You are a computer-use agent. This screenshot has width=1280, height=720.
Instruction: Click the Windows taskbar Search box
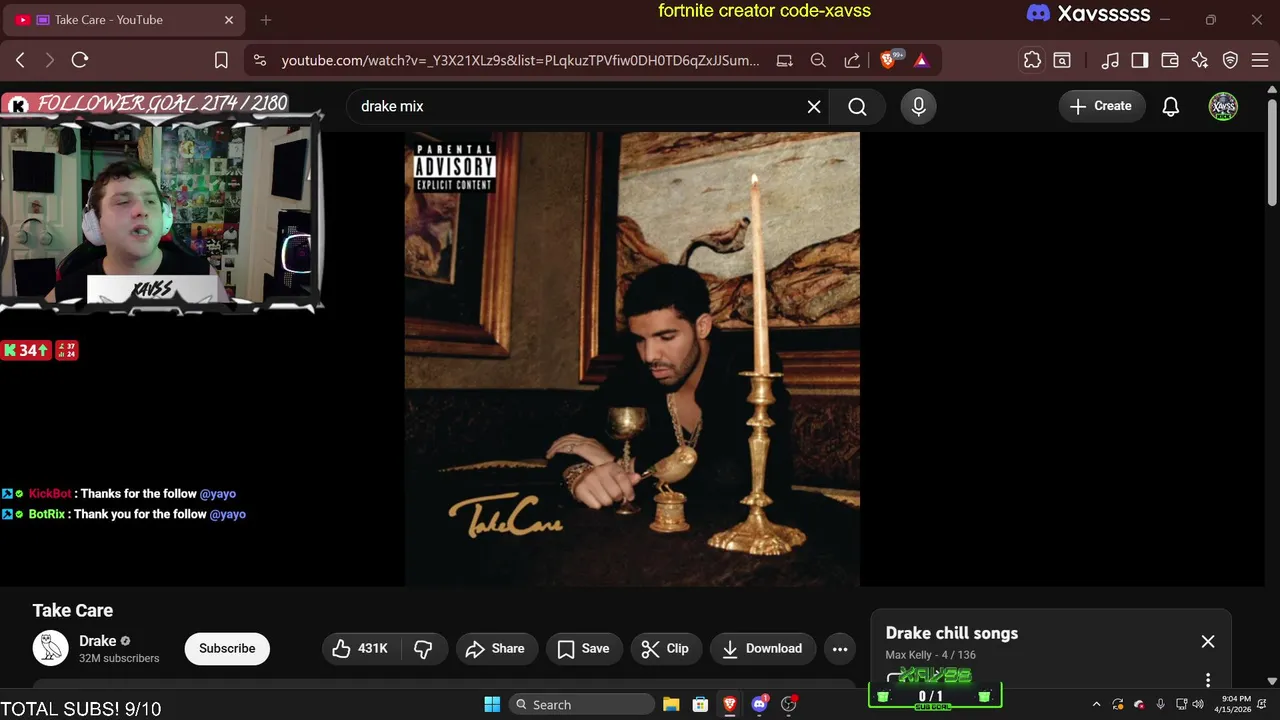(582, 704)
